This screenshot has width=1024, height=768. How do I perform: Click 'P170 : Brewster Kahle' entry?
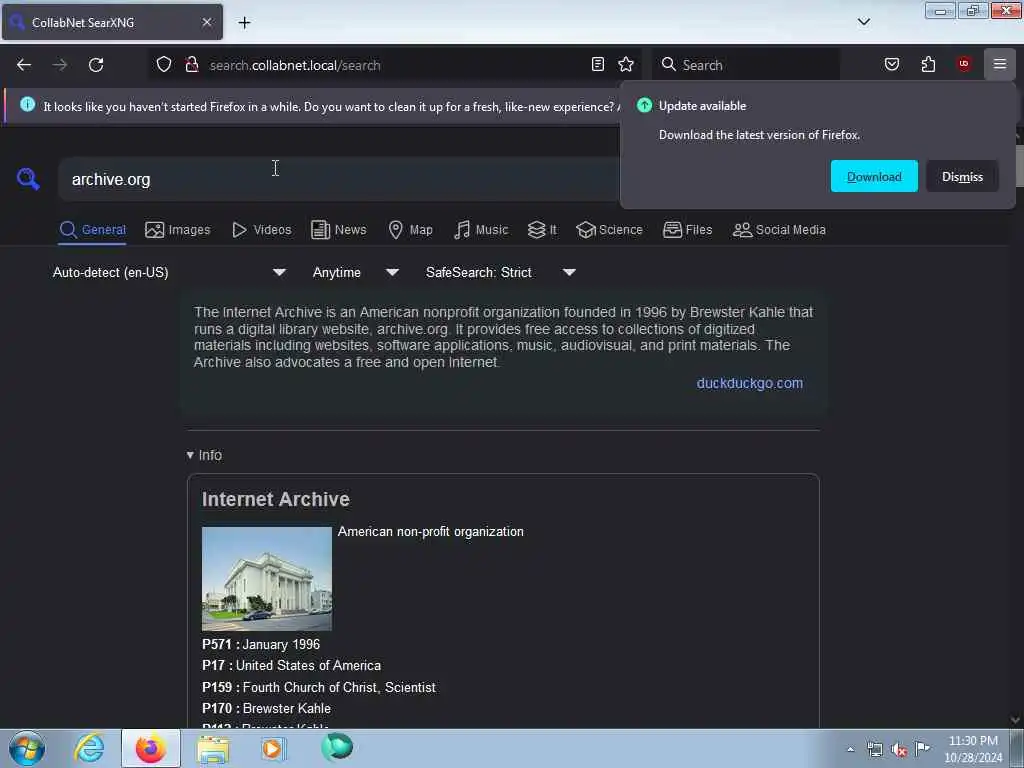[x=266, y=709]
